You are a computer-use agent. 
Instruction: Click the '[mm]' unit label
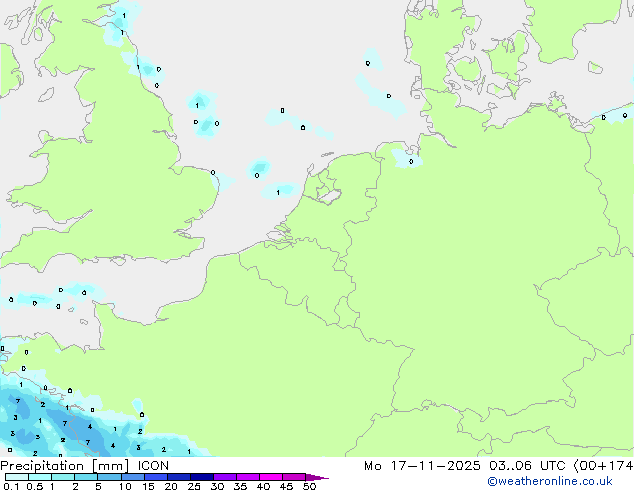(x=110, y=466)
